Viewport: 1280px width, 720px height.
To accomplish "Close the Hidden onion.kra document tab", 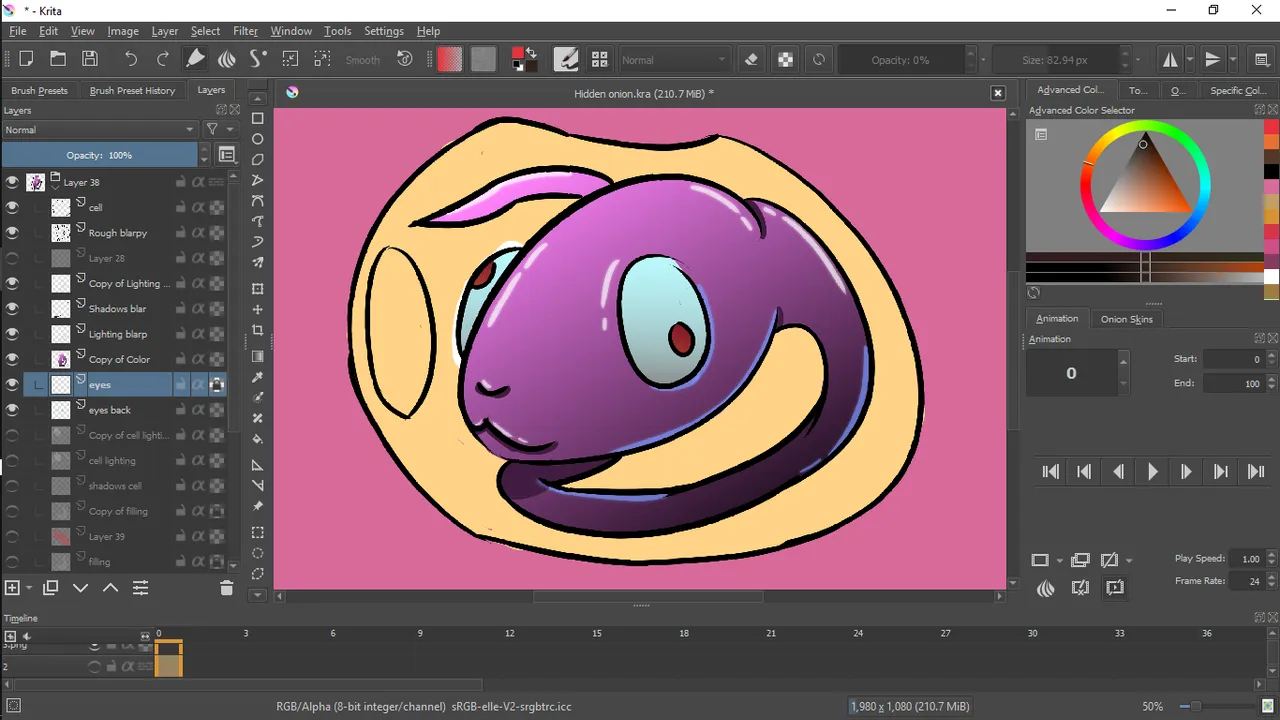I will coord(997,93).
